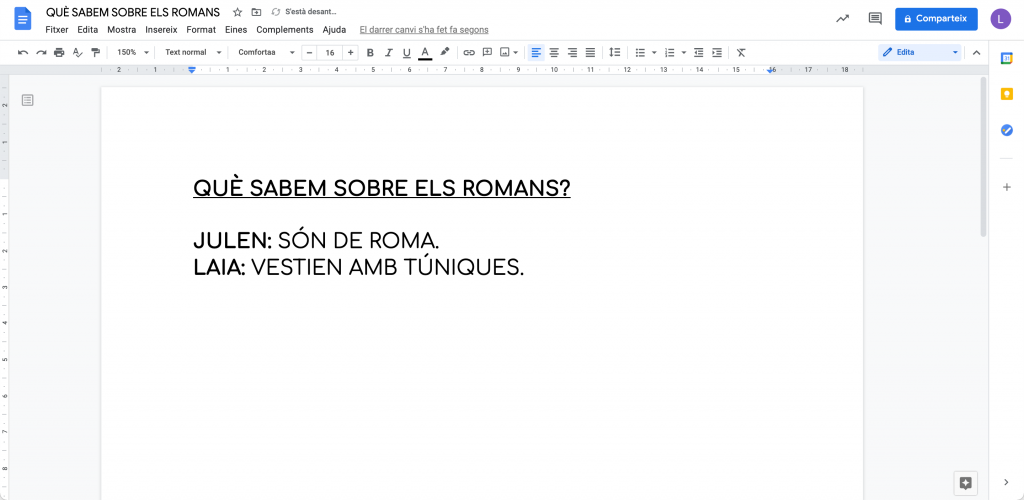Open the Insereix menu
Screen dimensions: 1024x500
coord(161,30)
